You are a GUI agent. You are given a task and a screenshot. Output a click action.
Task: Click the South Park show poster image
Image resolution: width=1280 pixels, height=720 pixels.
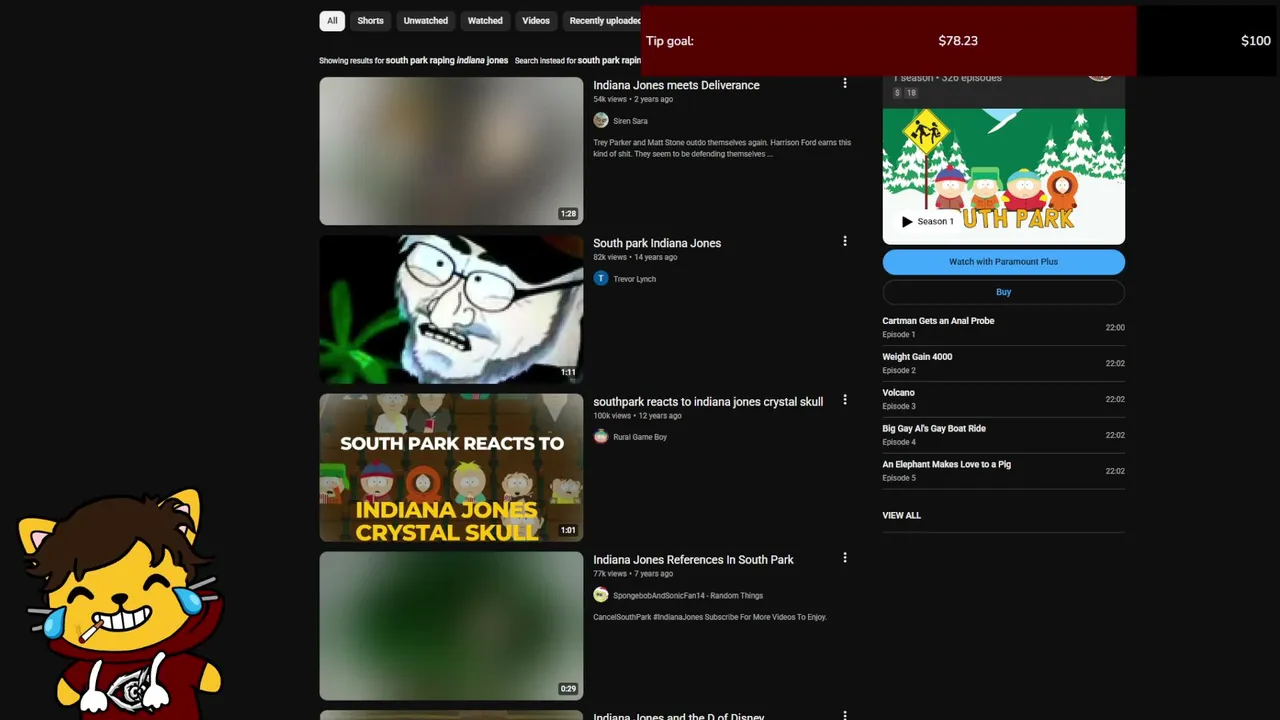[x=1003, y=176]
